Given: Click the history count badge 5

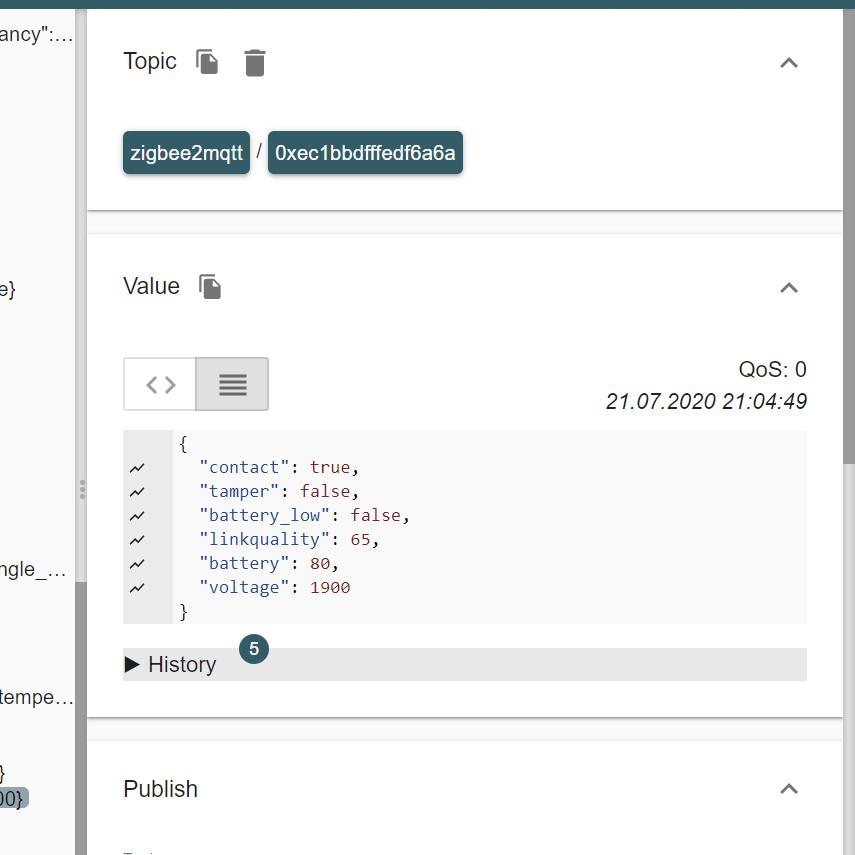Looking at the screenshot, I should pyautogui.click(x=254, y=649).
